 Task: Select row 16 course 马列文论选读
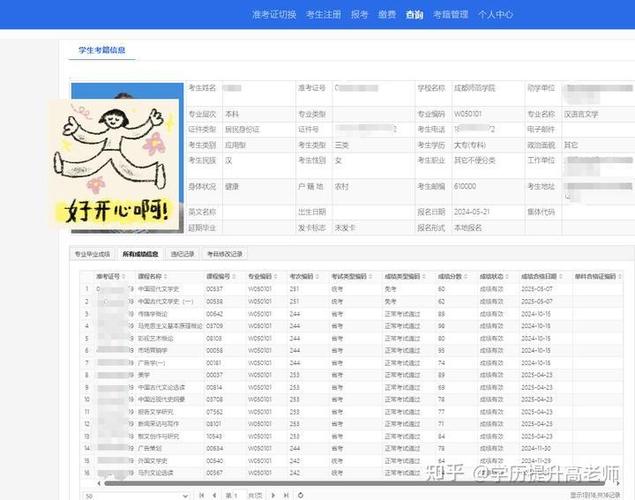[156, 473]
